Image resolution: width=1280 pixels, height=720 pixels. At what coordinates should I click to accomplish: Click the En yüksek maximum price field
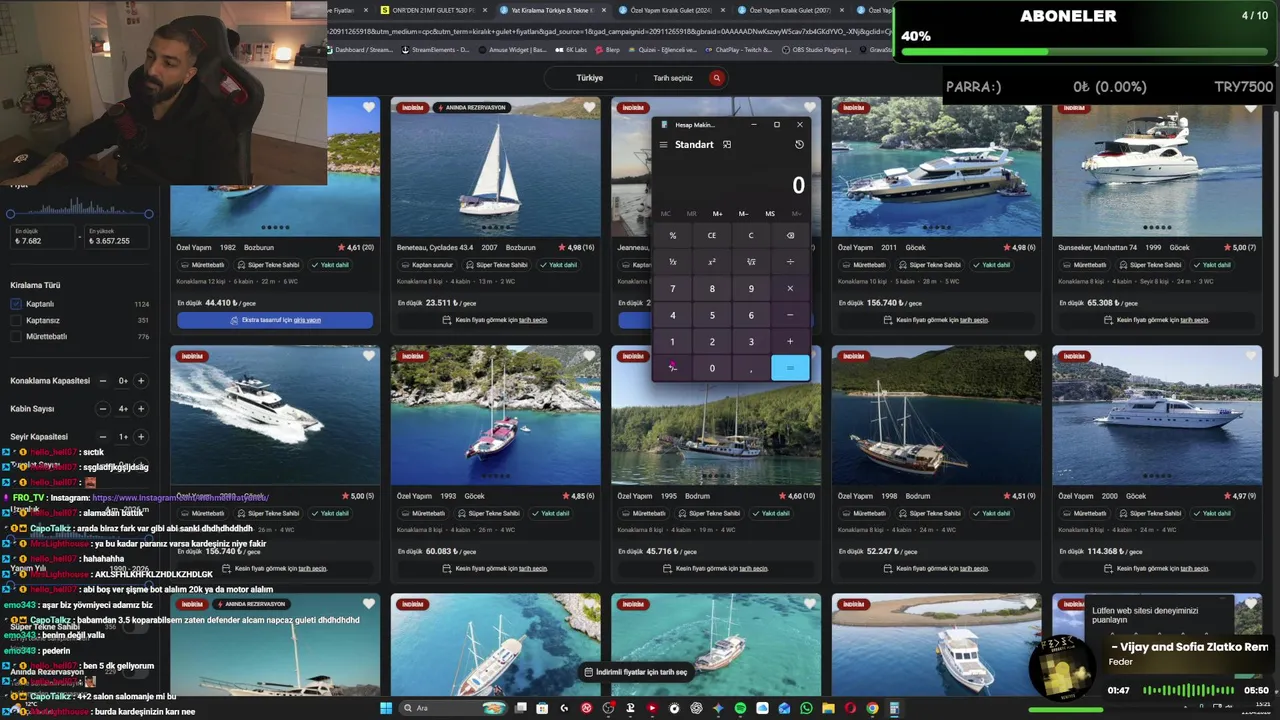point(118,237)
